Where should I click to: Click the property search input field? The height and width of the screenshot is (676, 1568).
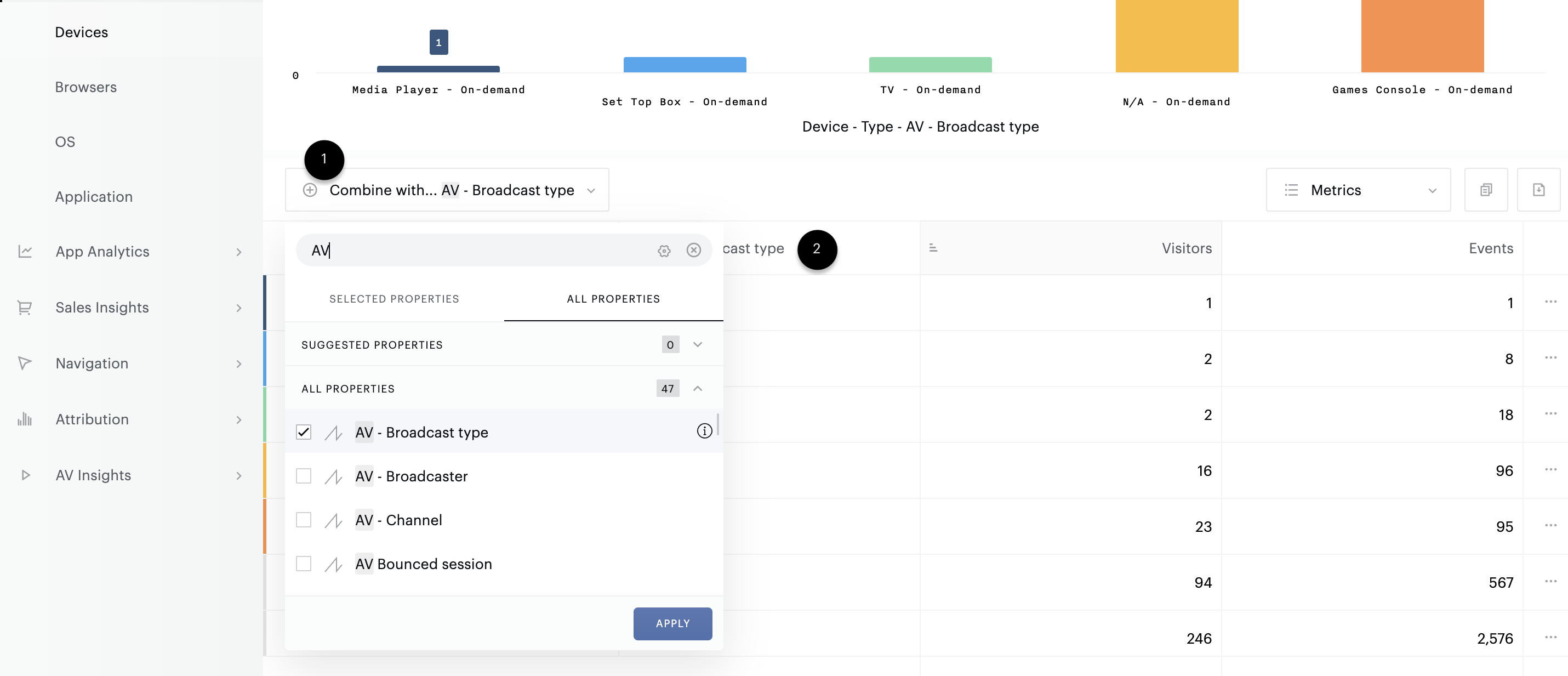pos(475,251)
